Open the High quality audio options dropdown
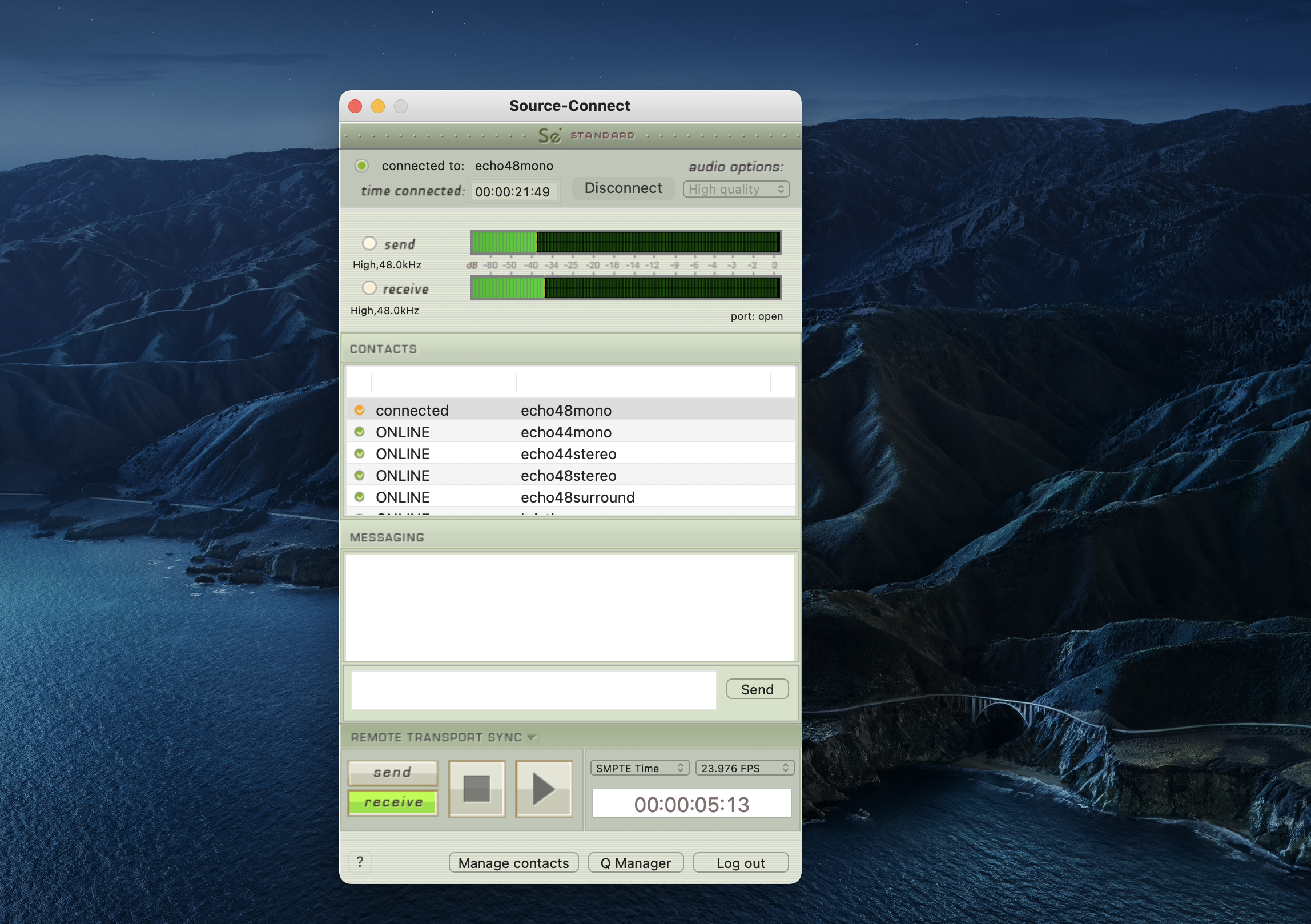 735,189
